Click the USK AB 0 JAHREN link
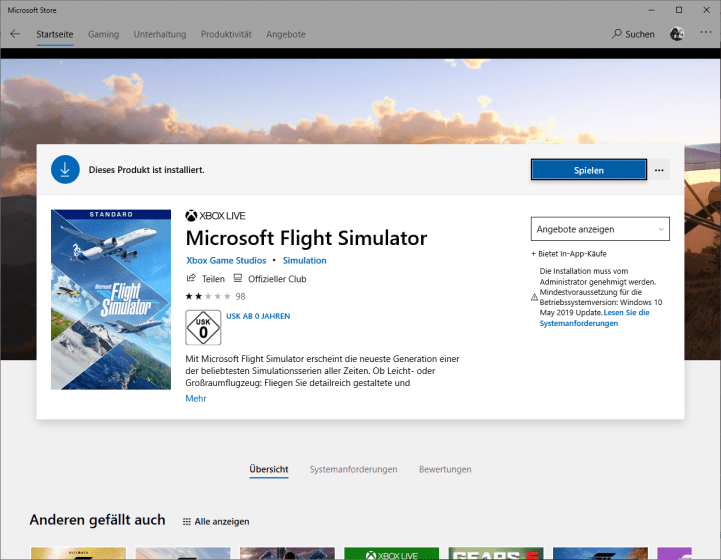Image resolution: width=721 pixels, height=560 pixels. tap(258, 316)
